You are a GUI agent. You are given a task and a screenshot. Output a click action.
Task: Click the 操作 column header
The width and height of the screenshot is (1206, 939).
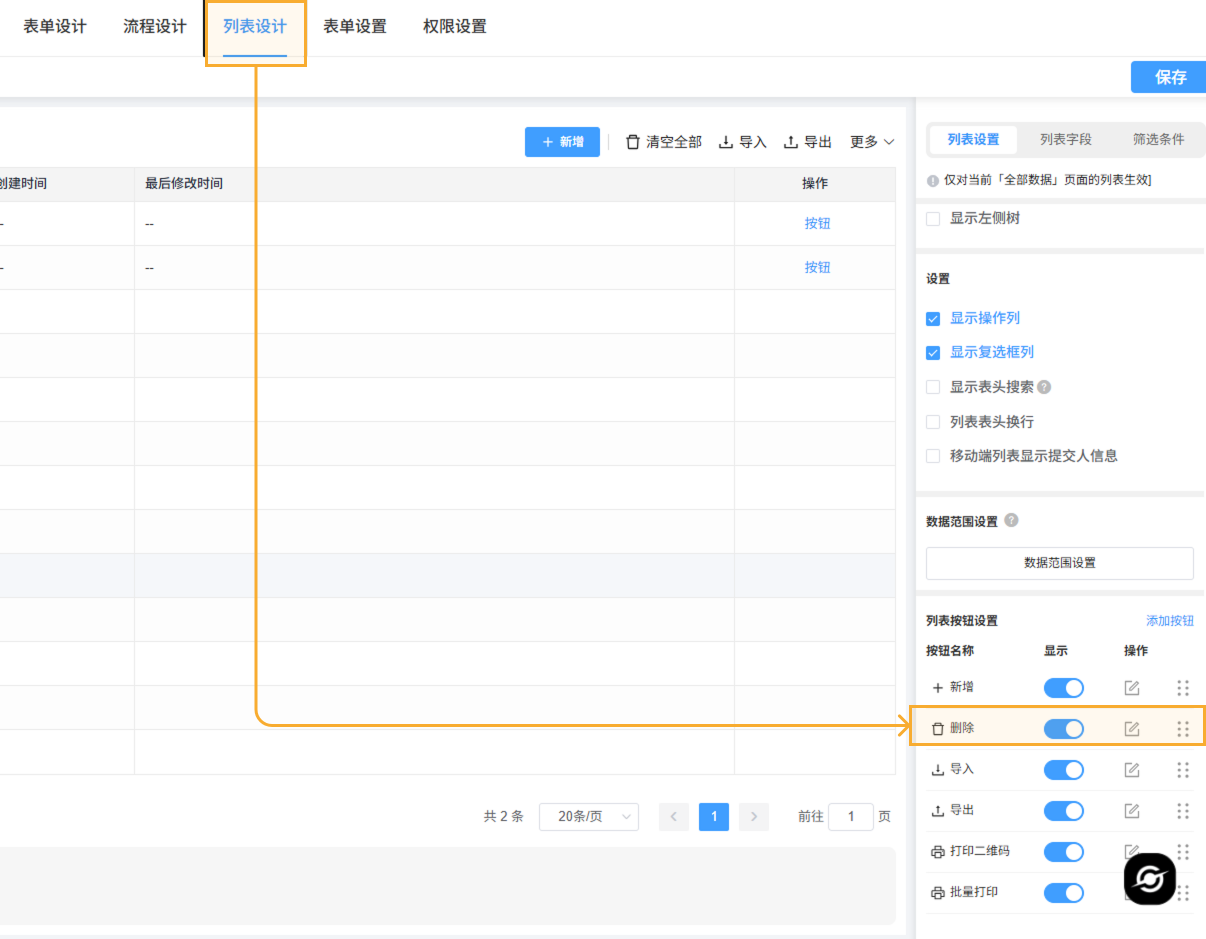815,184
